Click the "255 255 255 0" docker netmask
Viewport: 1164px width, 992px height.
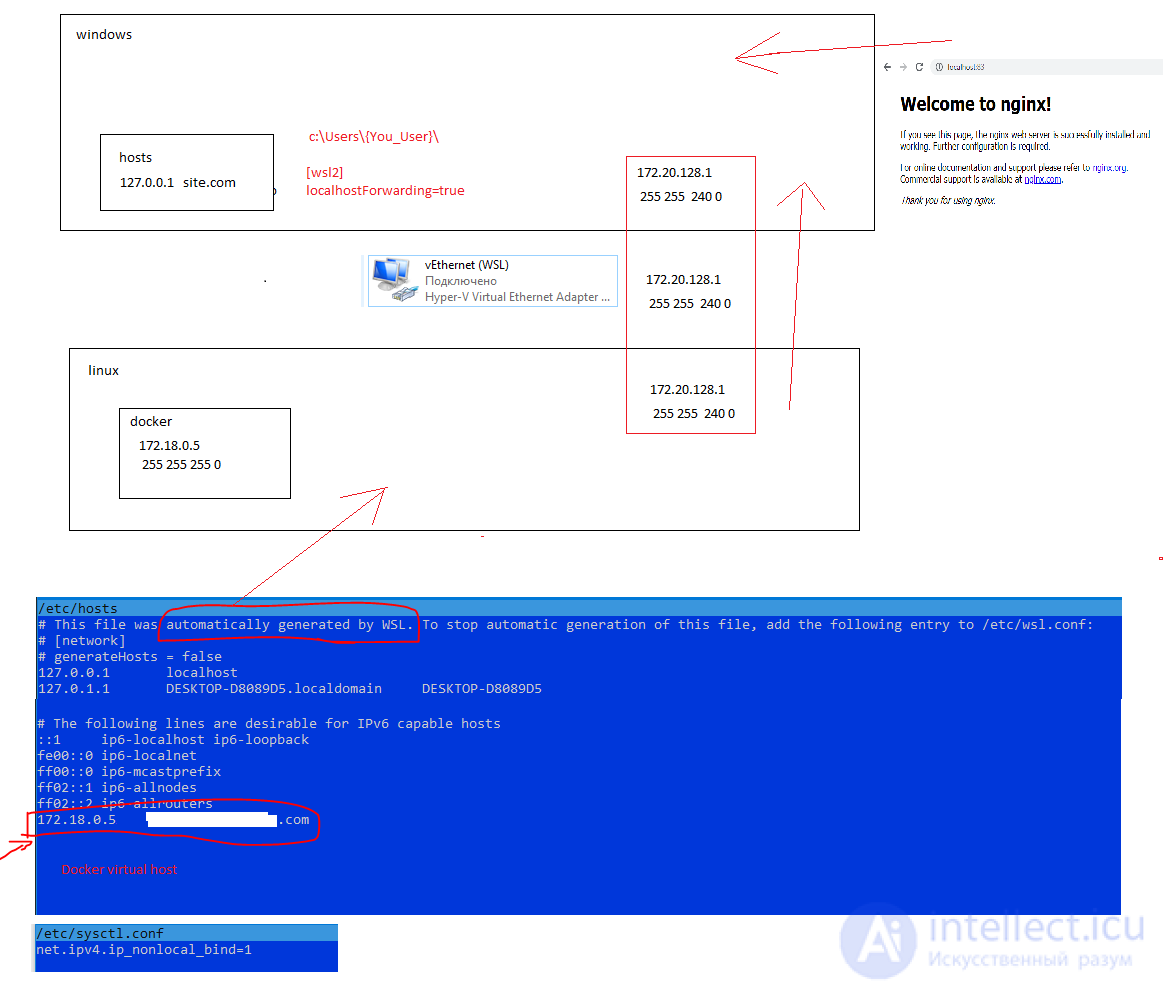pos(181,465)
